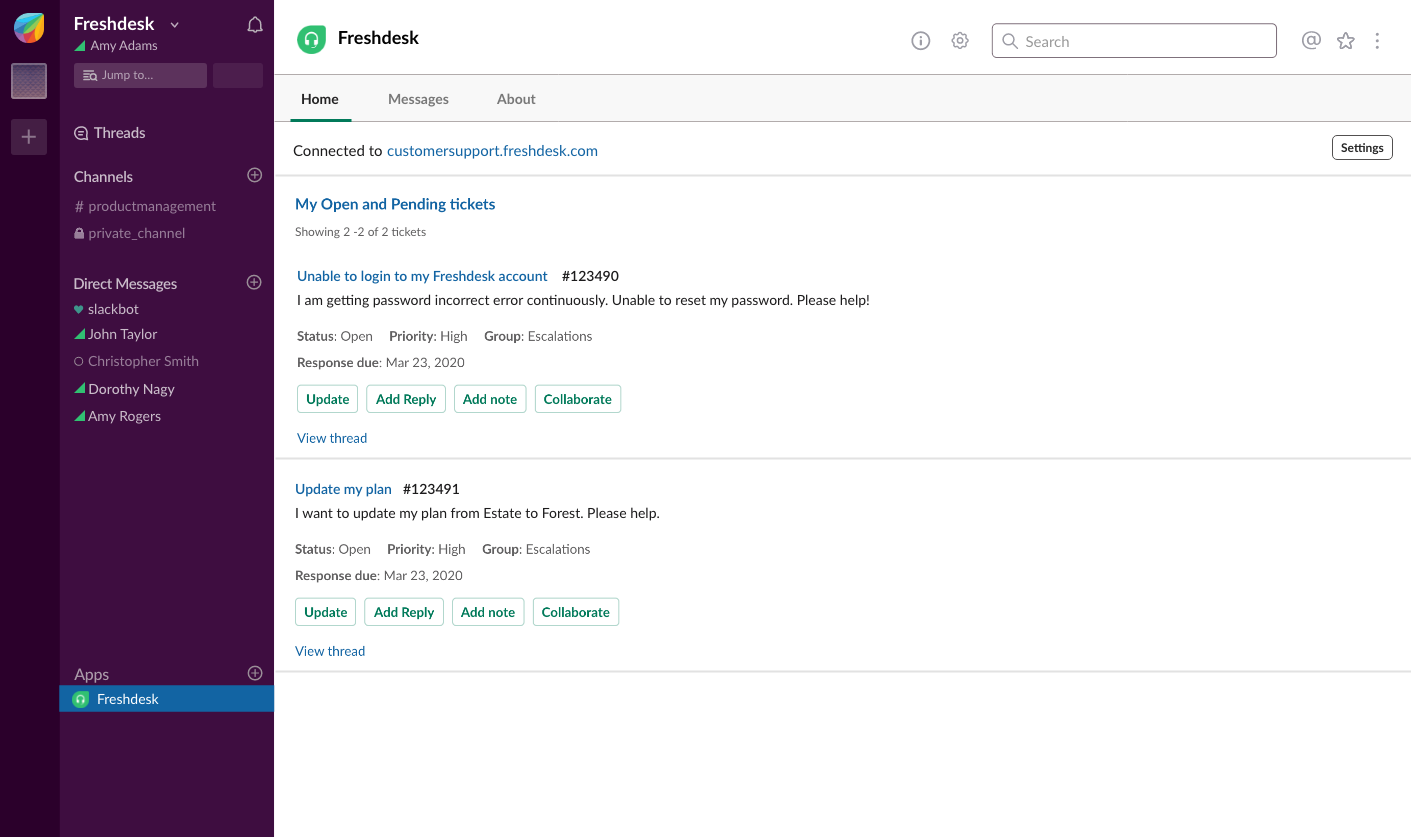Image resolution: width=1411 pixels, height=837 pixels.
Task: Switch to the Messages tab
Action: (x=418, y=99)
